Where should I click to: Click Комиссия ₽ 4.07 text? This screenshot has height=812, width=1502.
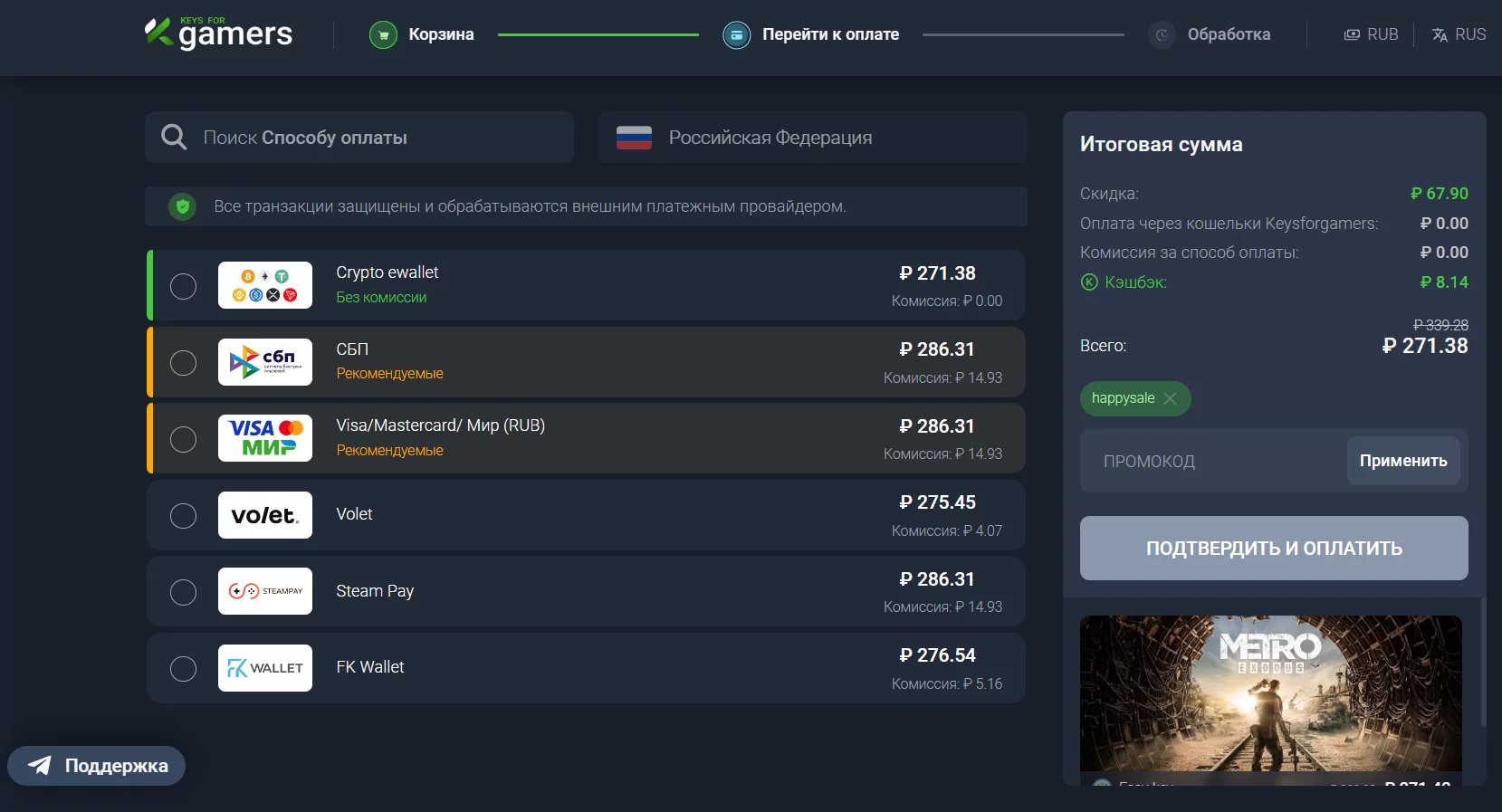(x=947, y=530)
